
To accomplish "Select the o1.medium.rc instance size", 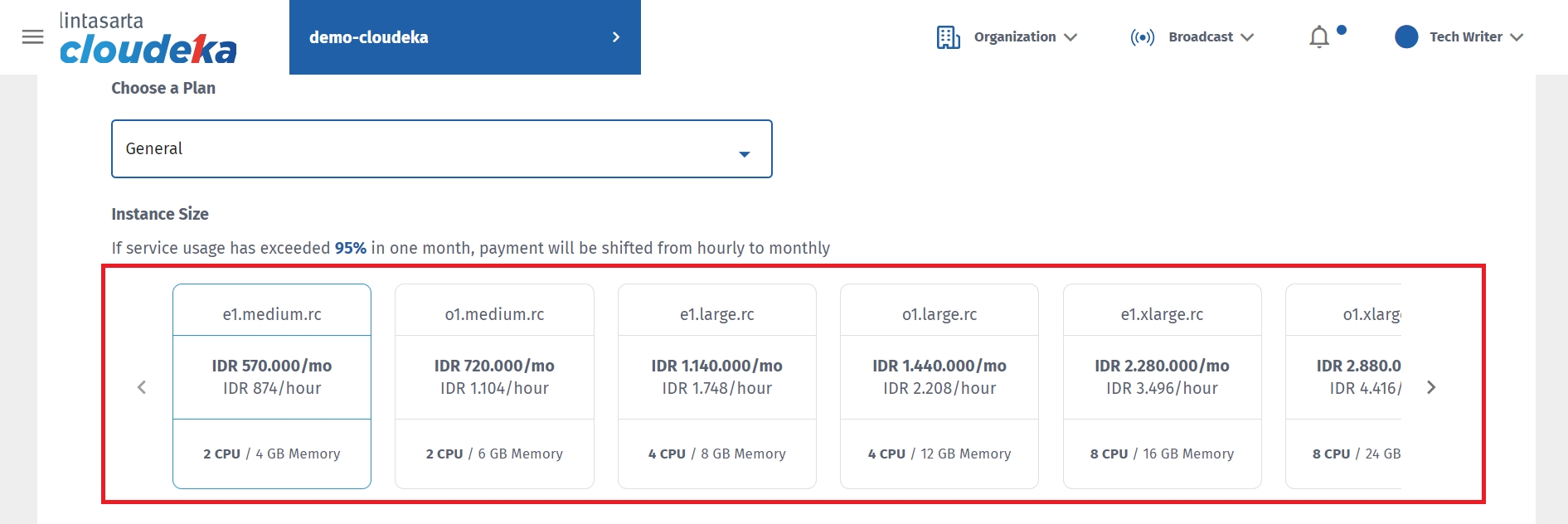I will 494,386.
